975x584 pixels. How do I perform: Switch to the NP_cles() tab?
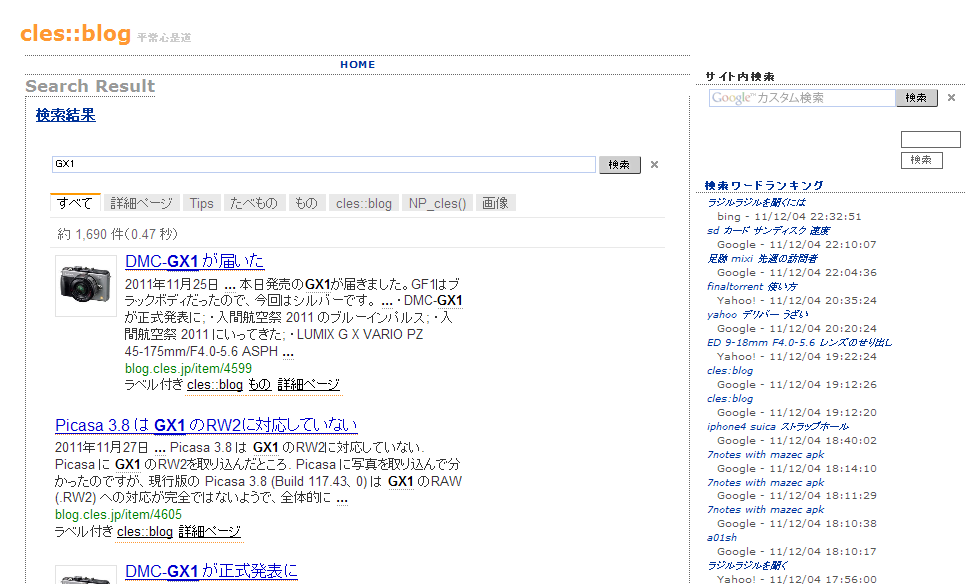coord(438,203)
